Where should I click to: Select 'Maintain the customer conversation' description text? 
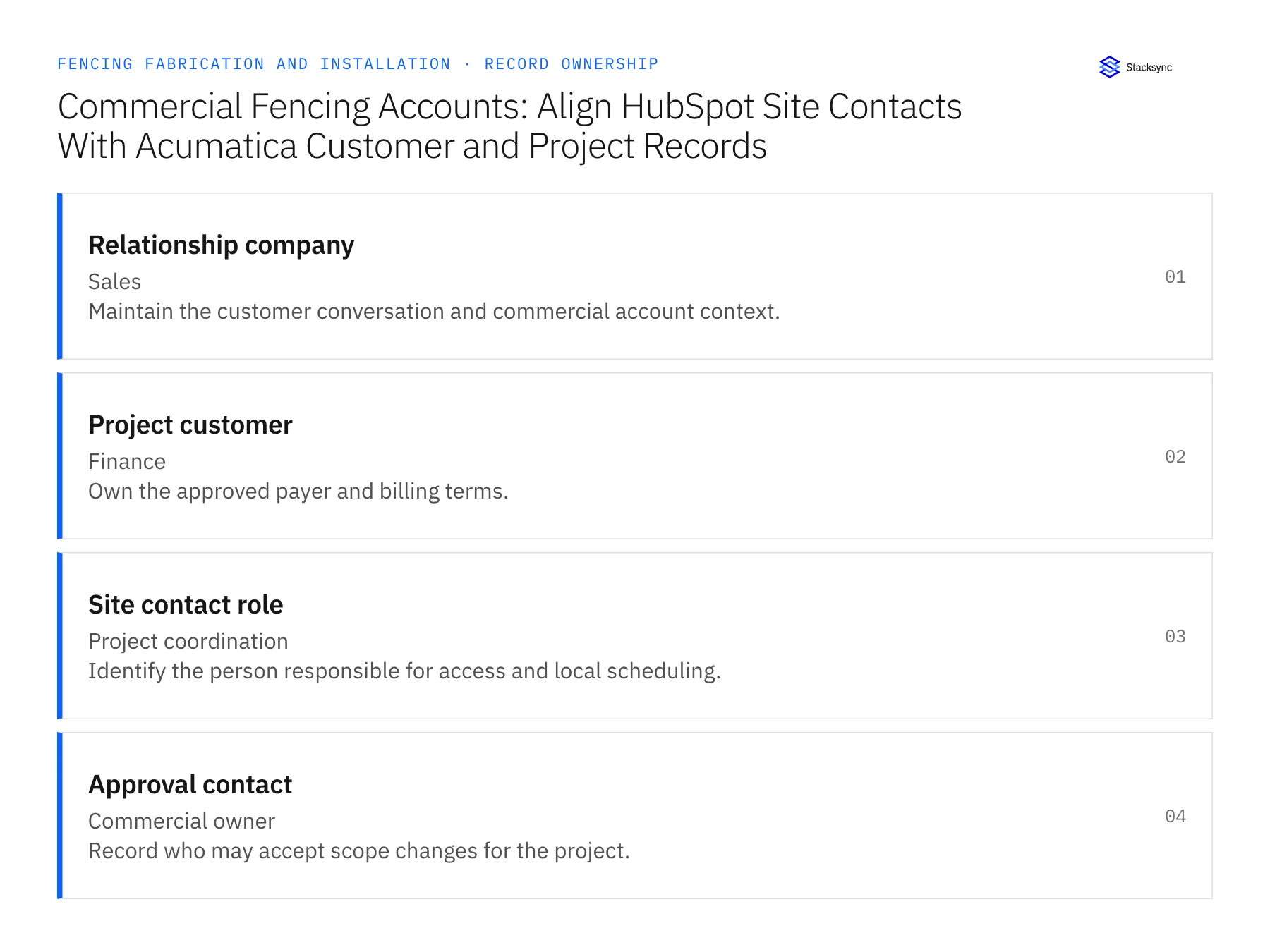point(267,312)
